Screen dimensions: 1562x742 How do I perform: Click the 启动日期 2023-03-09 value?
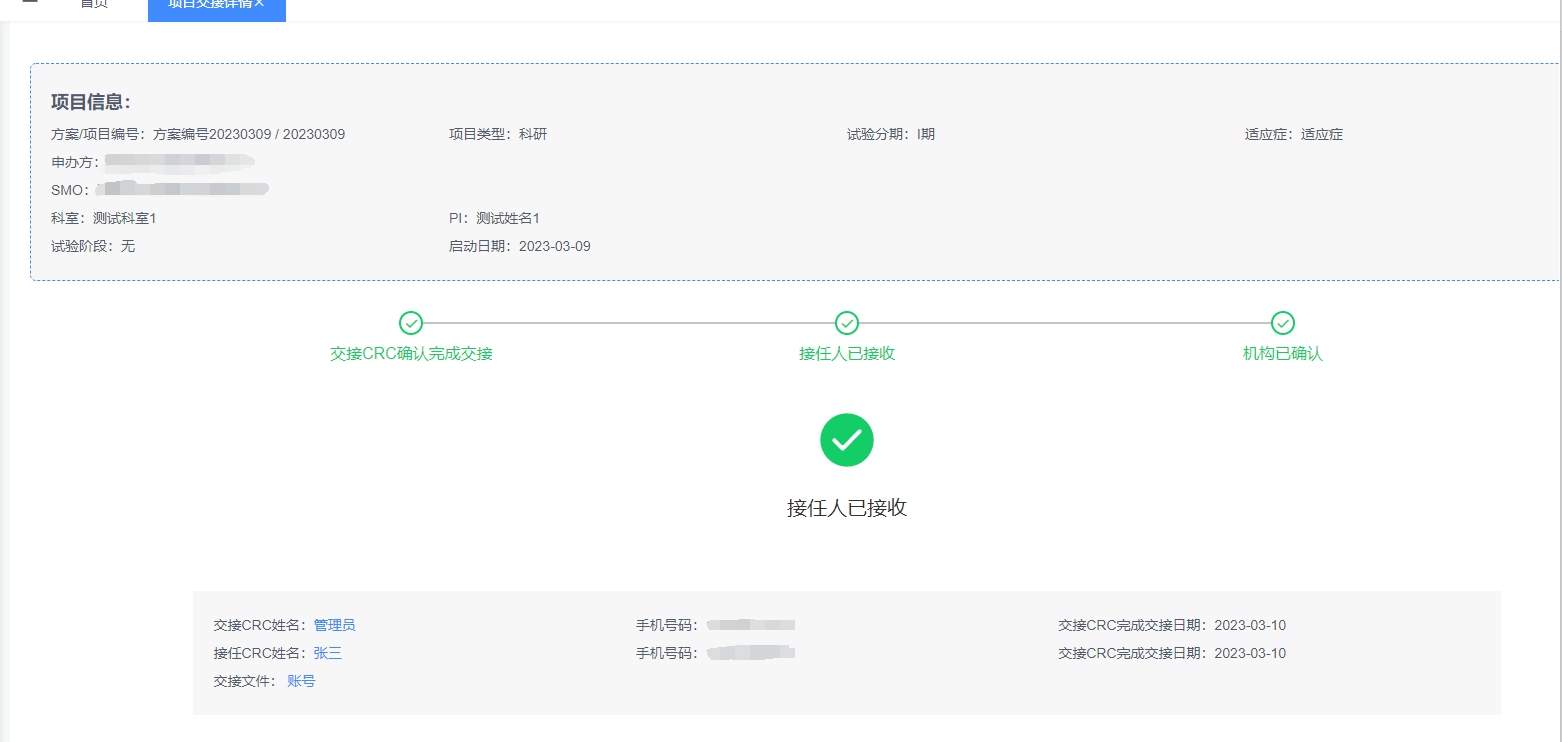[555, 246]
